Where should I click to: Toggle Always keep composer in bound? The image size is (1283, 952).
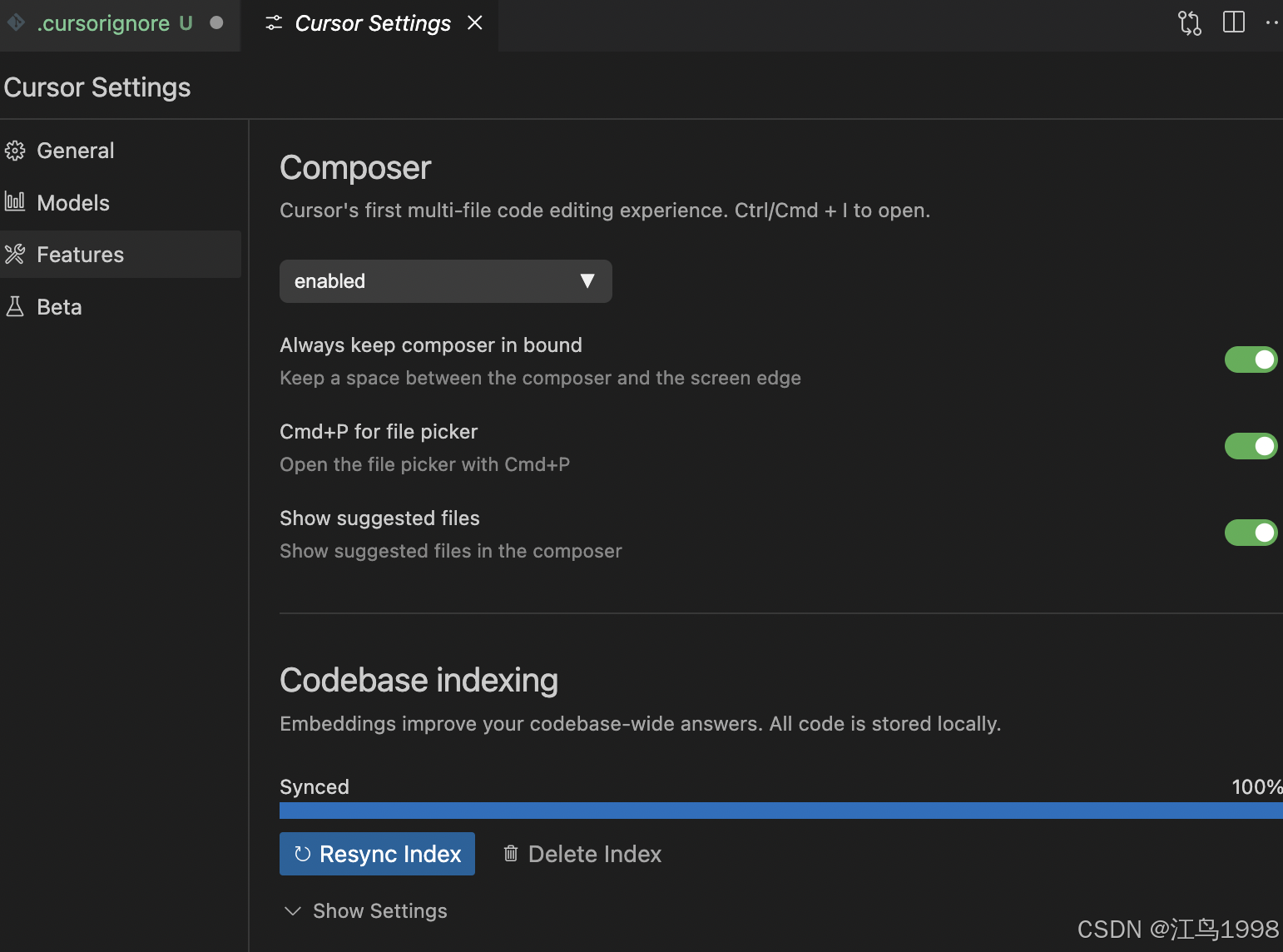click(x=1251, y=359)
